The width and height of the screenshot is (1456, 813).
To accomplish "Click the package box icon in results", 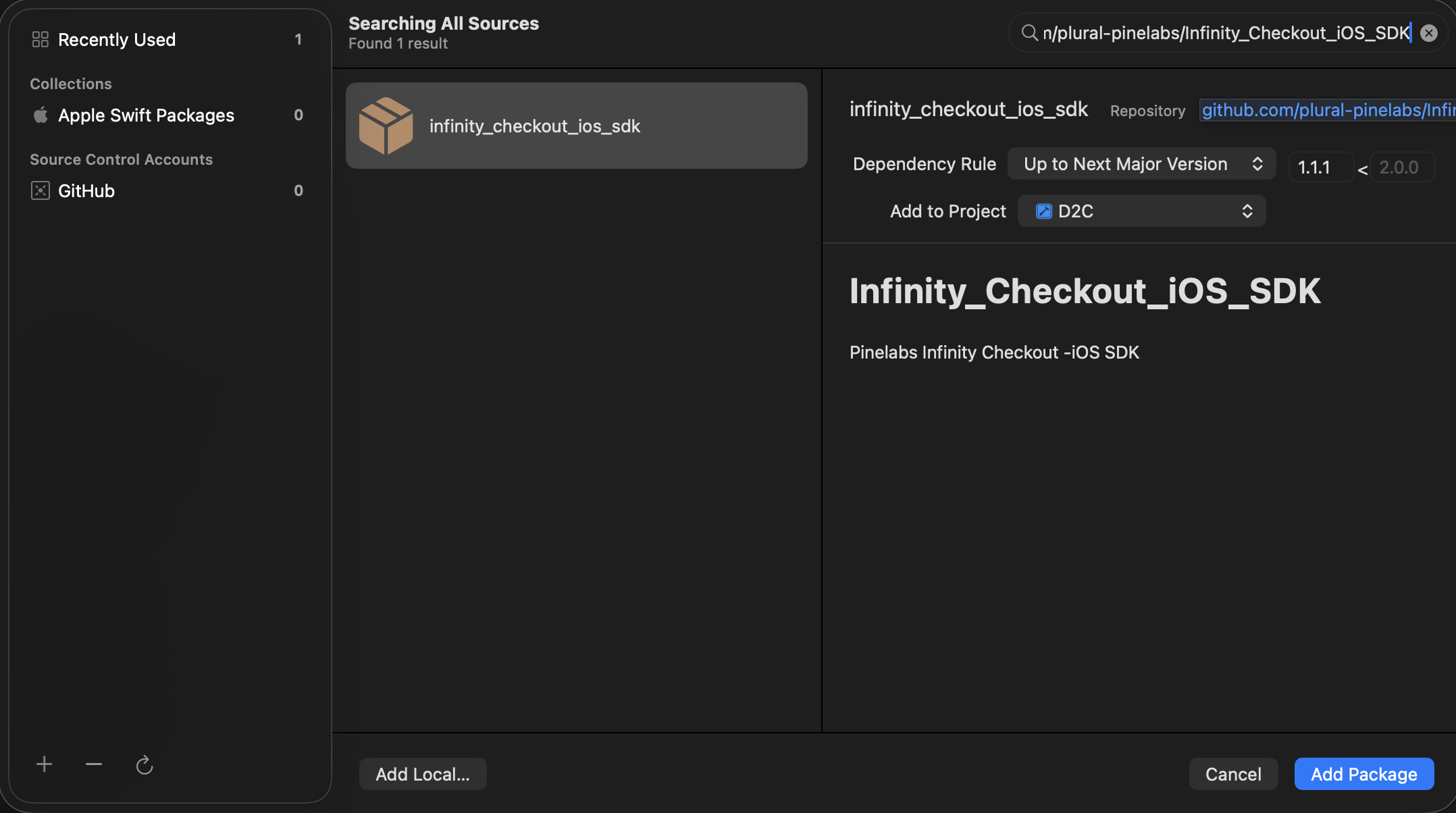I will (386, 126).
